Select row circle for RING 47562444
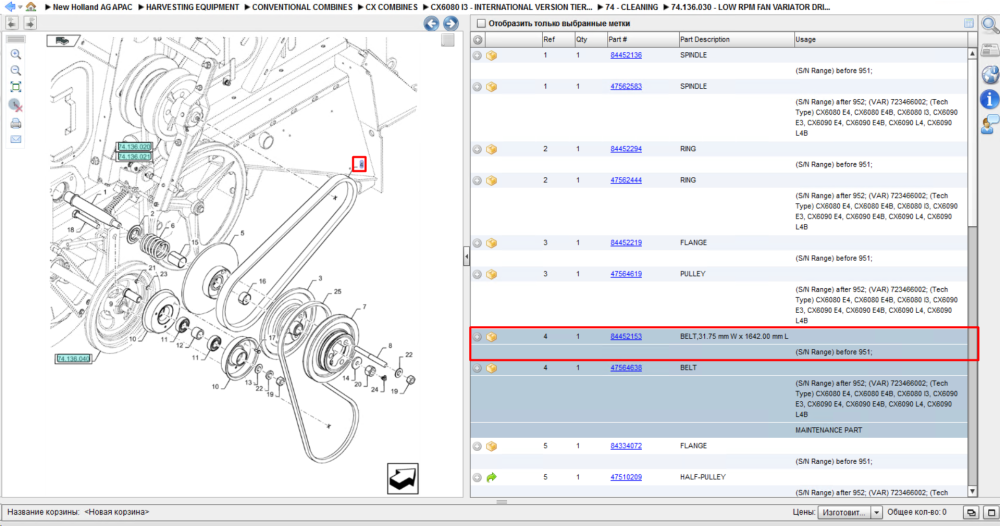Screen dimensions: 1000x526 point(477,180)
